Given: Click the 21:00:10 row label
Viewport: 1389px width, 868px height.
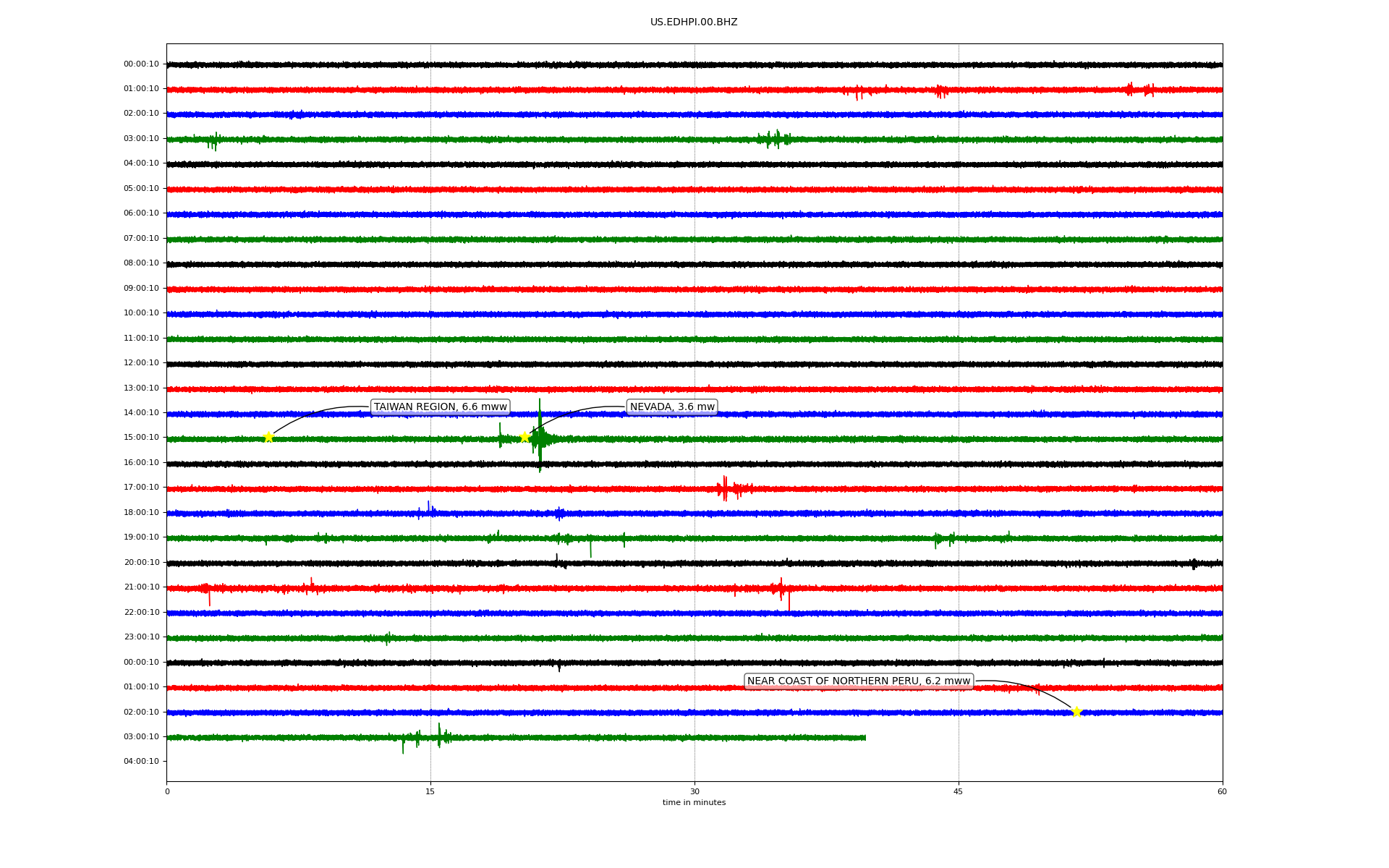Looking at the screenshot, I should pos(141,587).
